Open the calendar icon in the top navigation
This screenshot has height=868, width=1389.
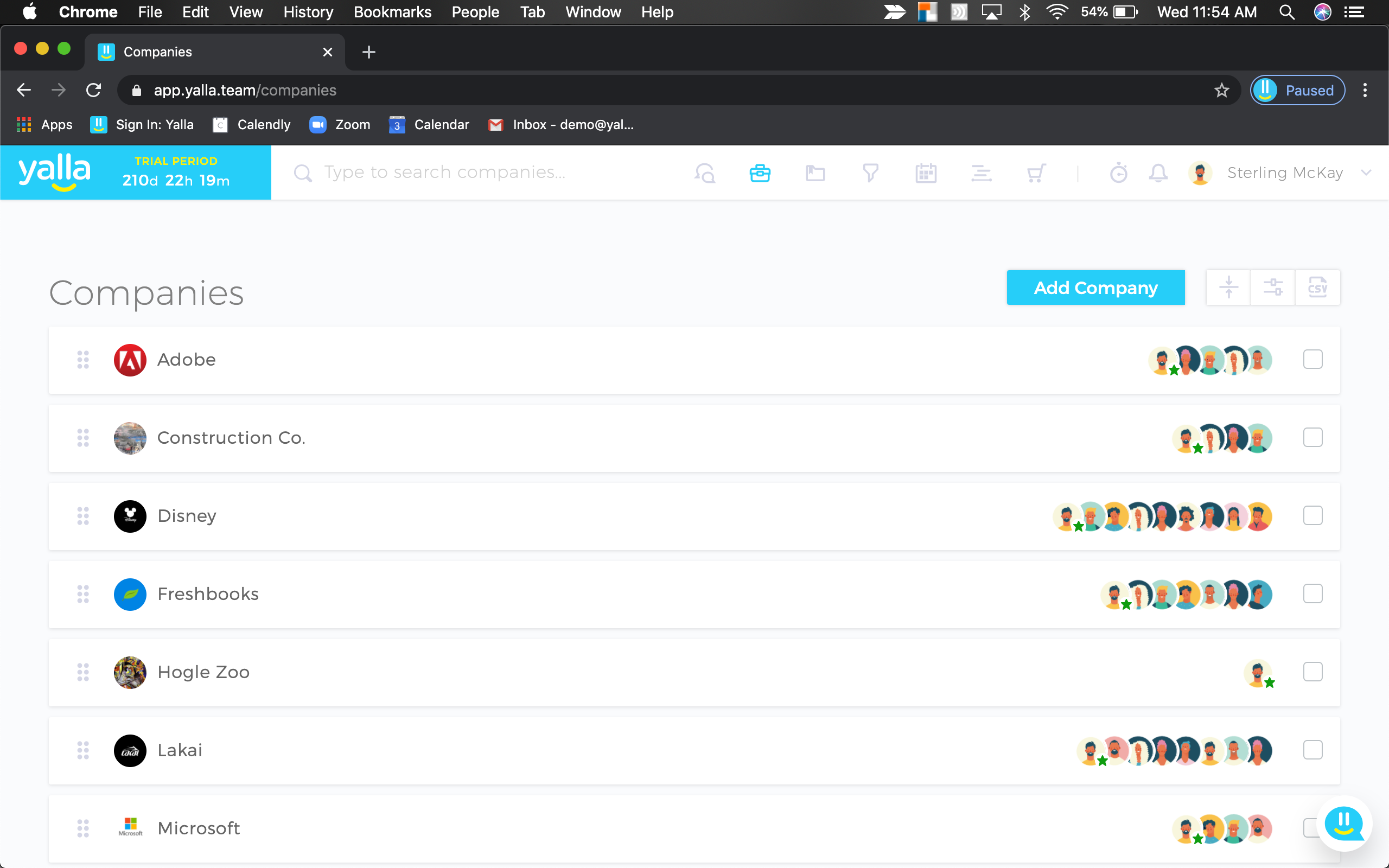(x=925, y=173)
